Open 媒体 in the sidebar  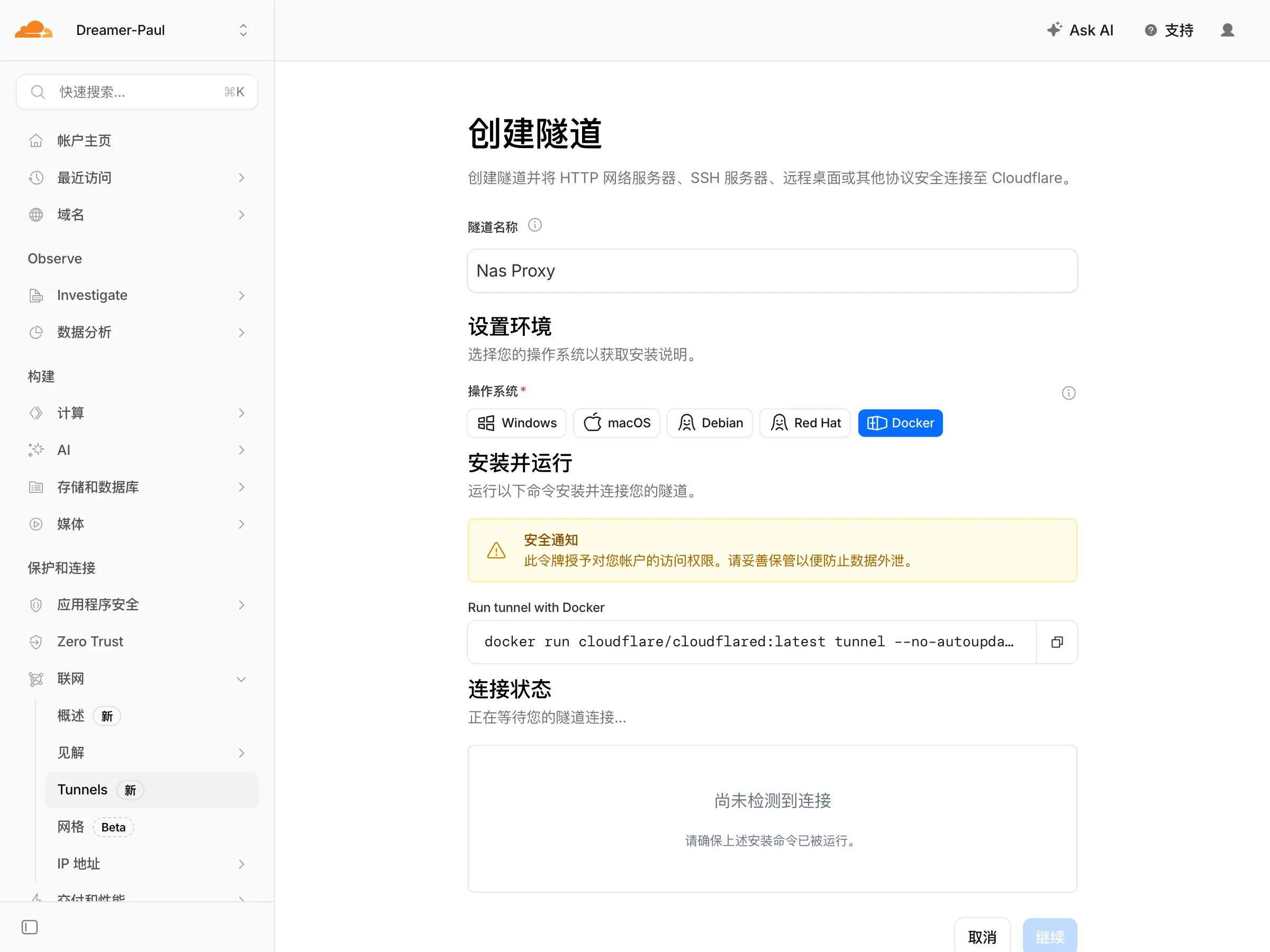click(x=70, y=524)
